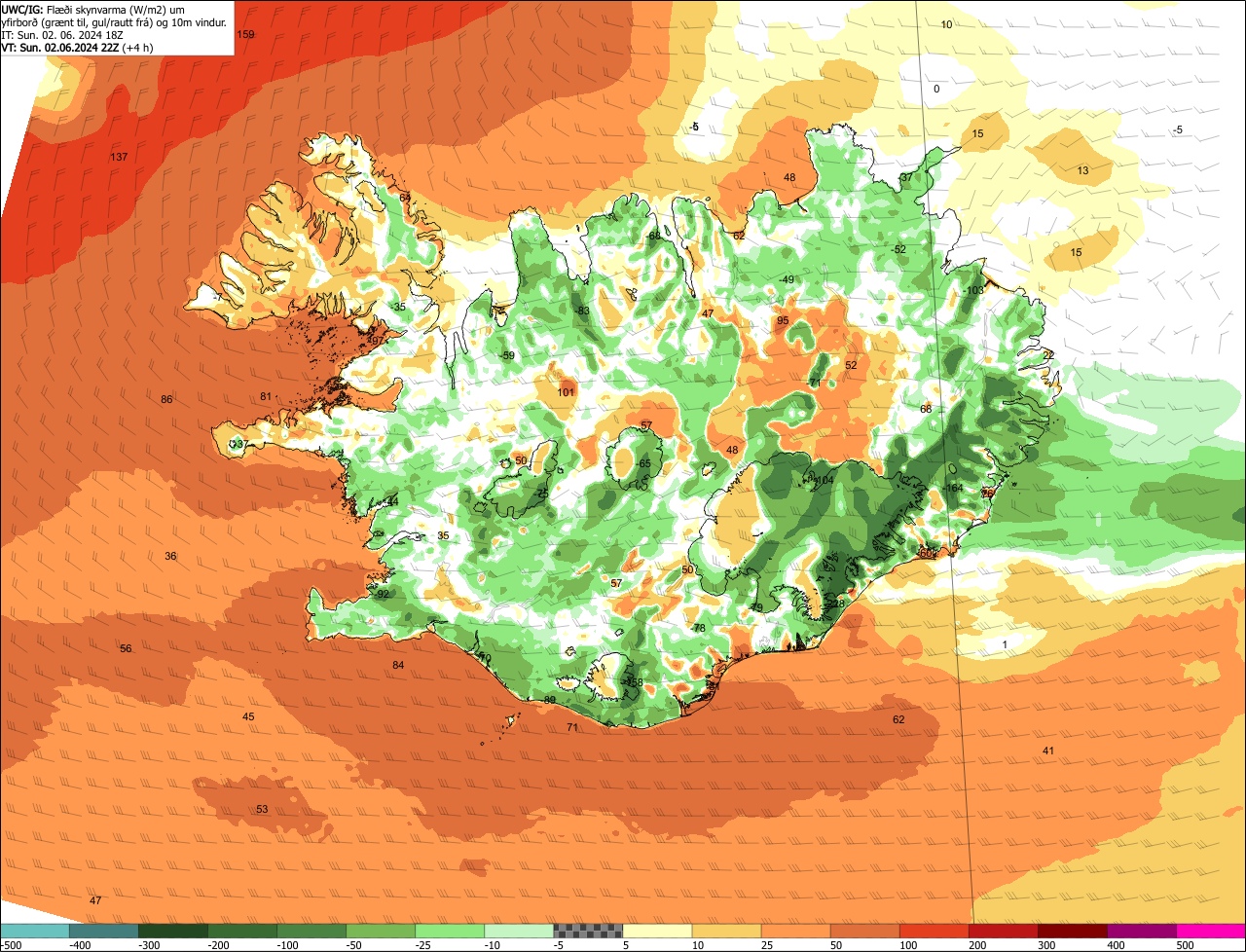Click the pale green legend swatch between -10 and -5
1246x952 pixels.
[519, 931]
